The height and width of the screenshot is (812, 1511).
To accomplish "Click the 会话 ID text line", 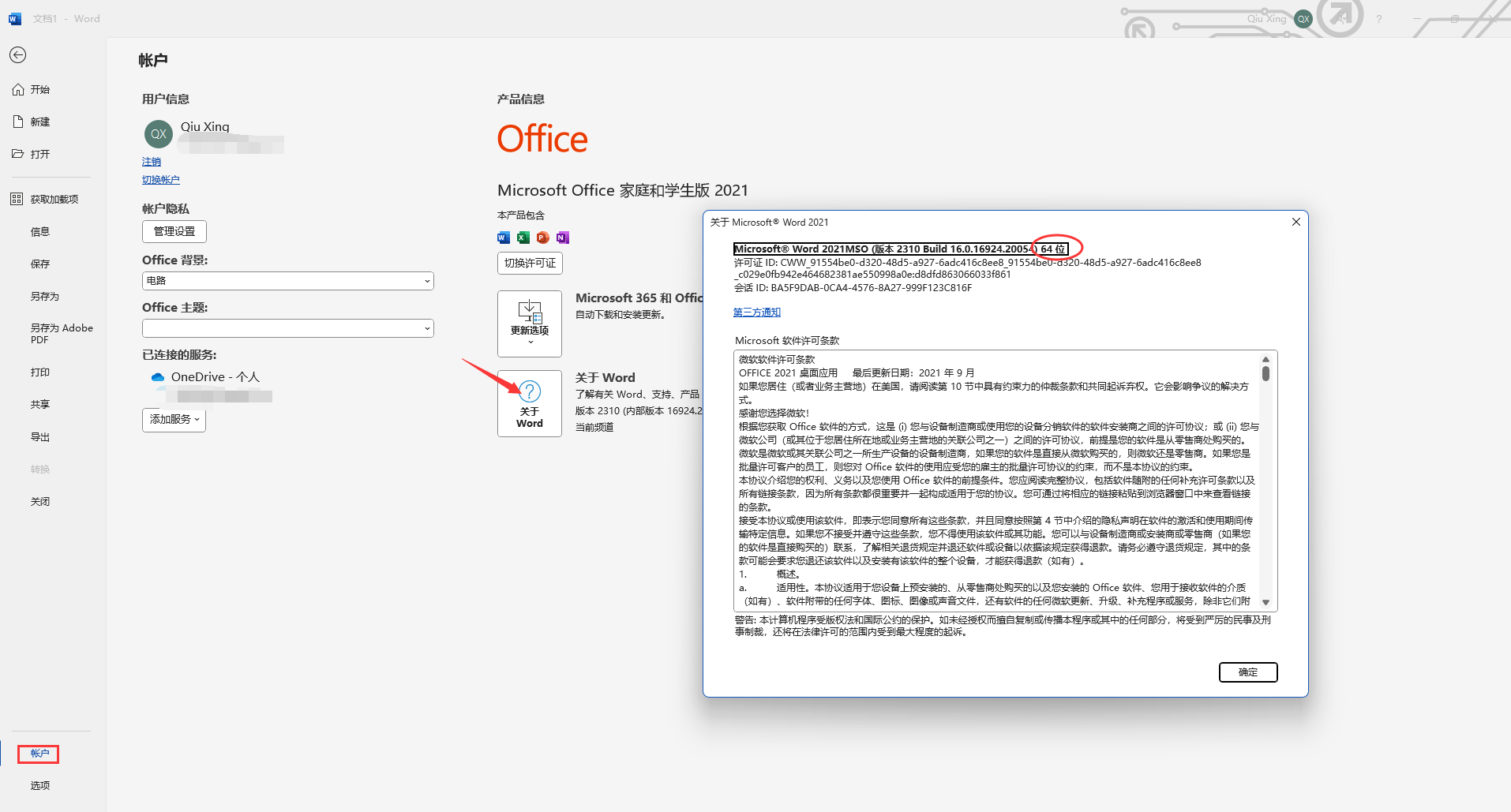I will pos(853,288).
